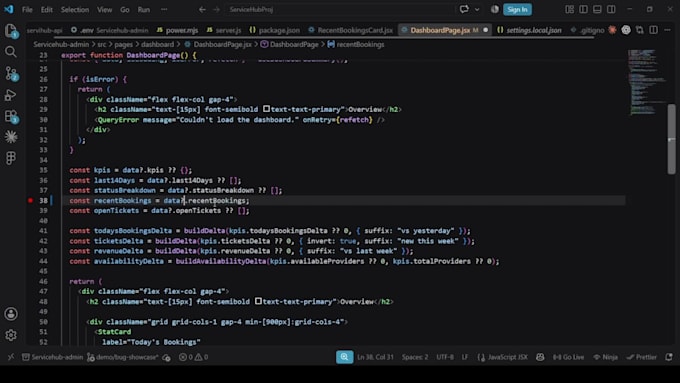Remove the breakpoint on line 38
Viewport: 680px width, 383px height.
point(30,200)
